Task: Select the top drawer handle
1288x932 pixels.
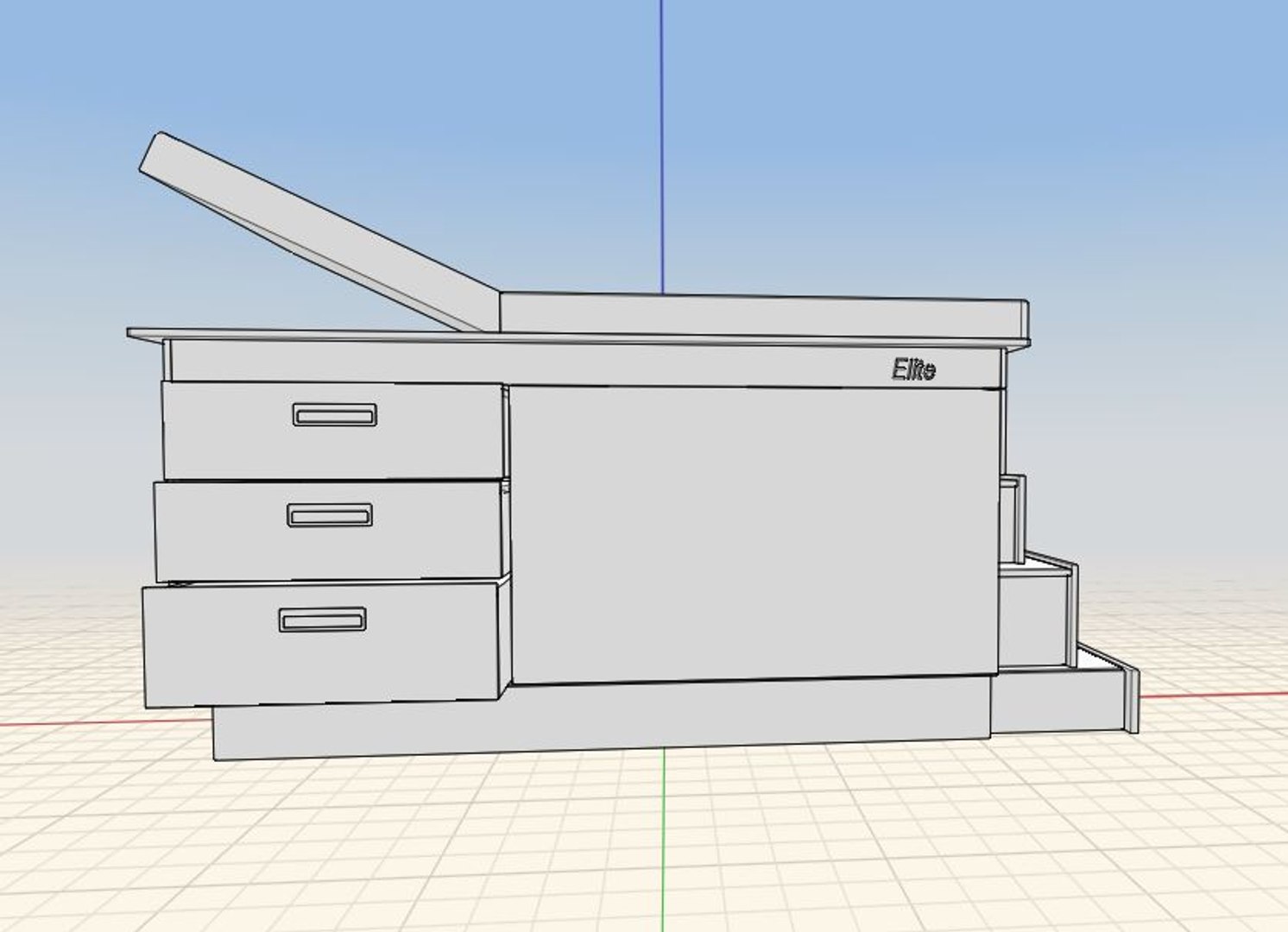Action: tap(334, 415)
